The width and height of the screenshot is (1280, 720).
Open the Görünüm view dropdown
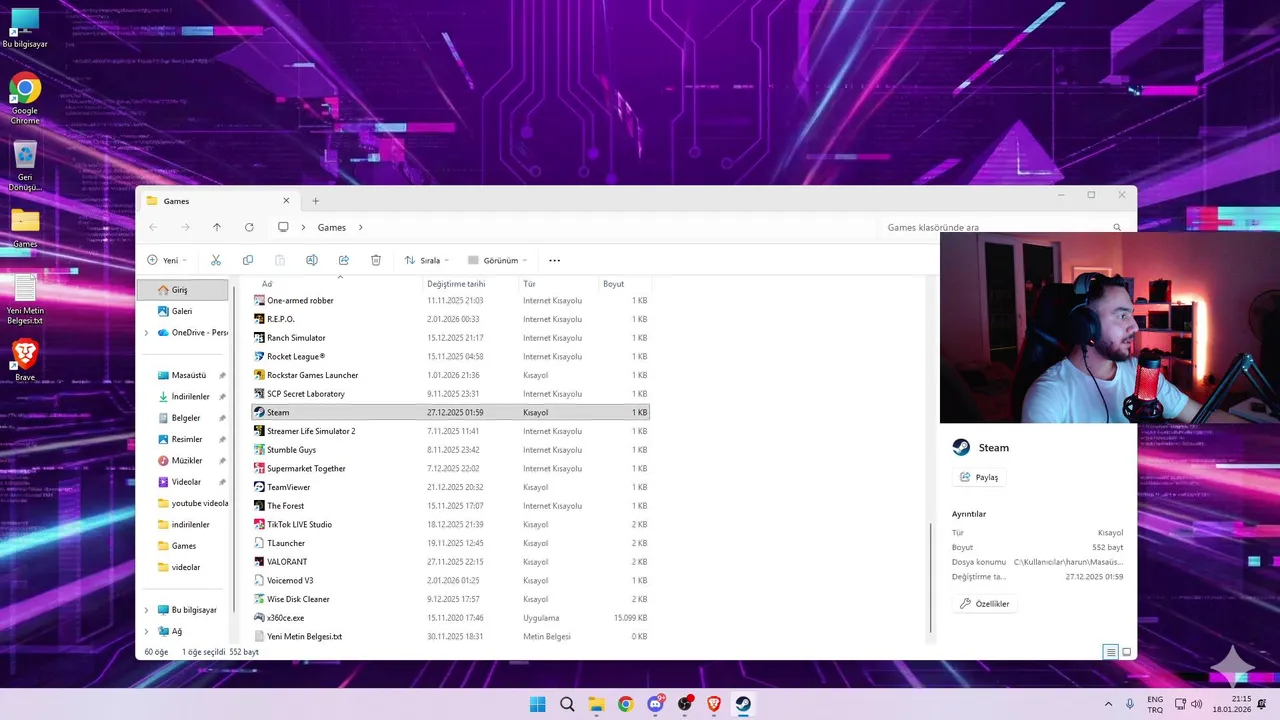coord(497,260)
